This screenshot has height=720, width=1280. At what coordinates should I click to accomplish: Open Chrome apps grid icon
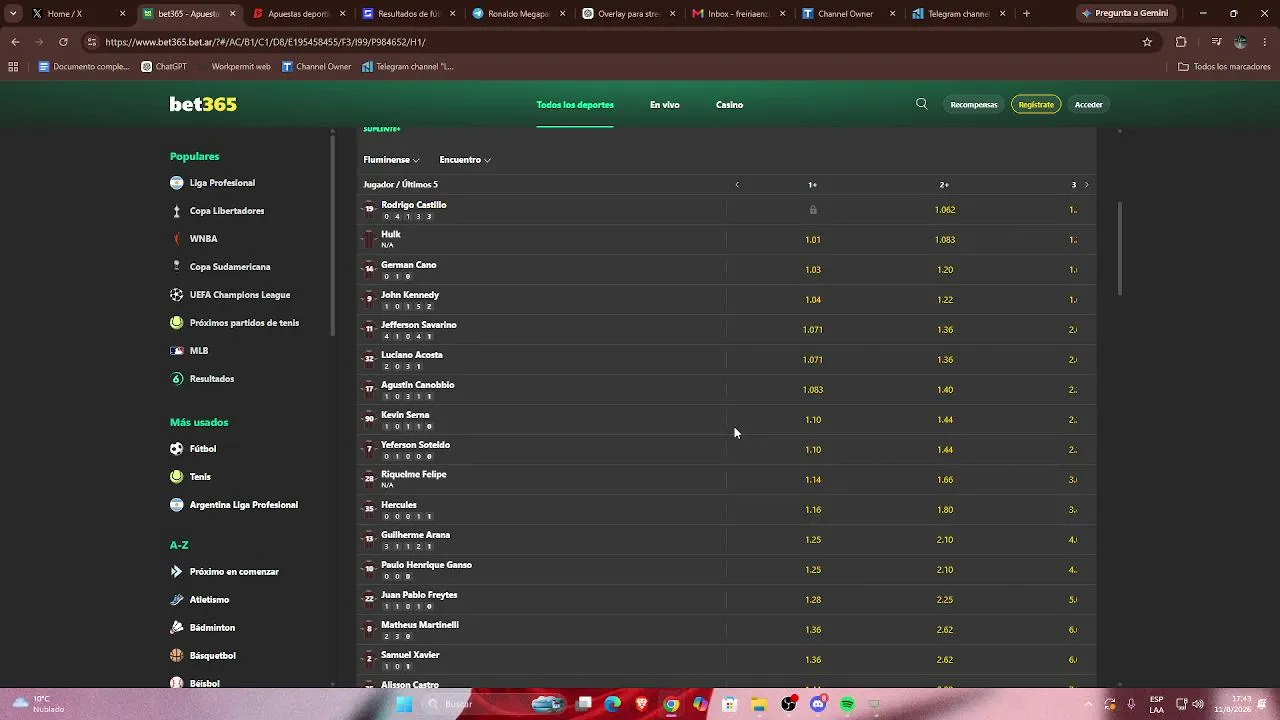point(13,67)
